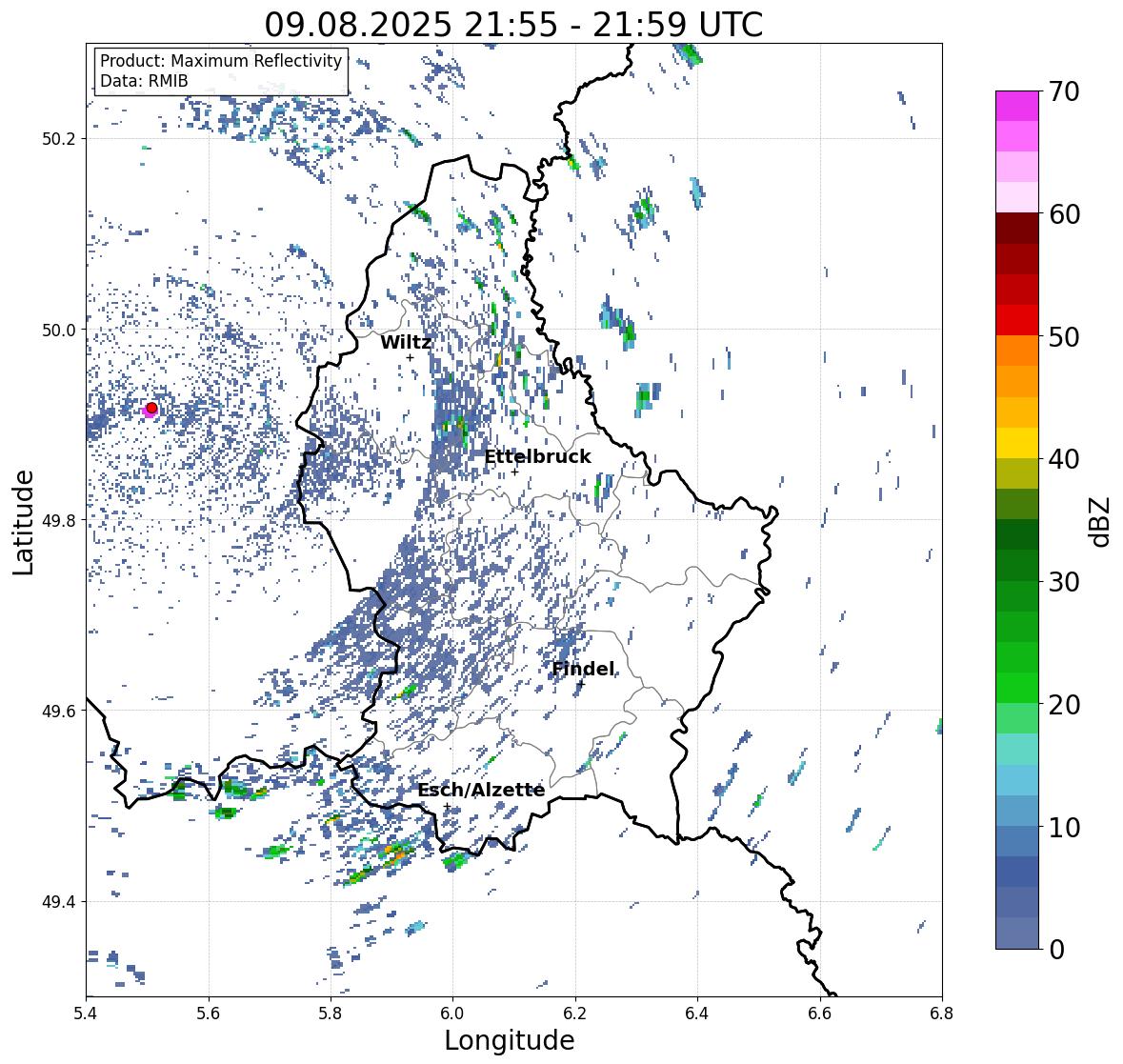
Task: Click the plus marker below Wiltz
Action: click(x=411, y=358)
